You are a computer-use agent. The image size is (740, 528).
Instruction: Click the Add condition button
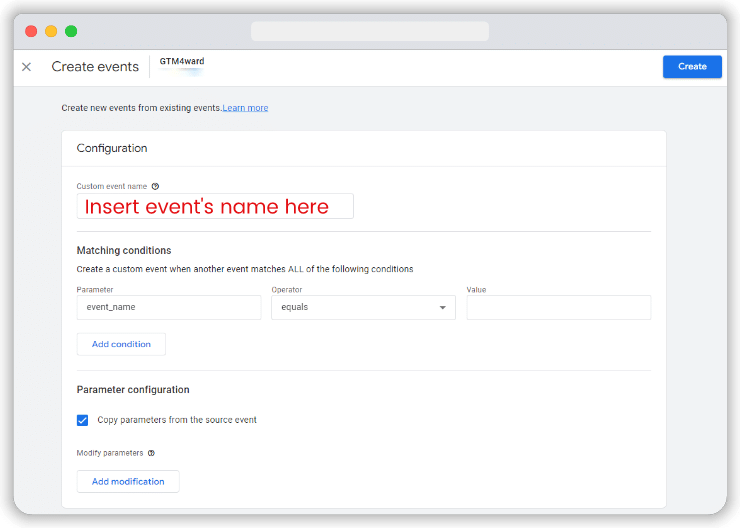point(121,344)
